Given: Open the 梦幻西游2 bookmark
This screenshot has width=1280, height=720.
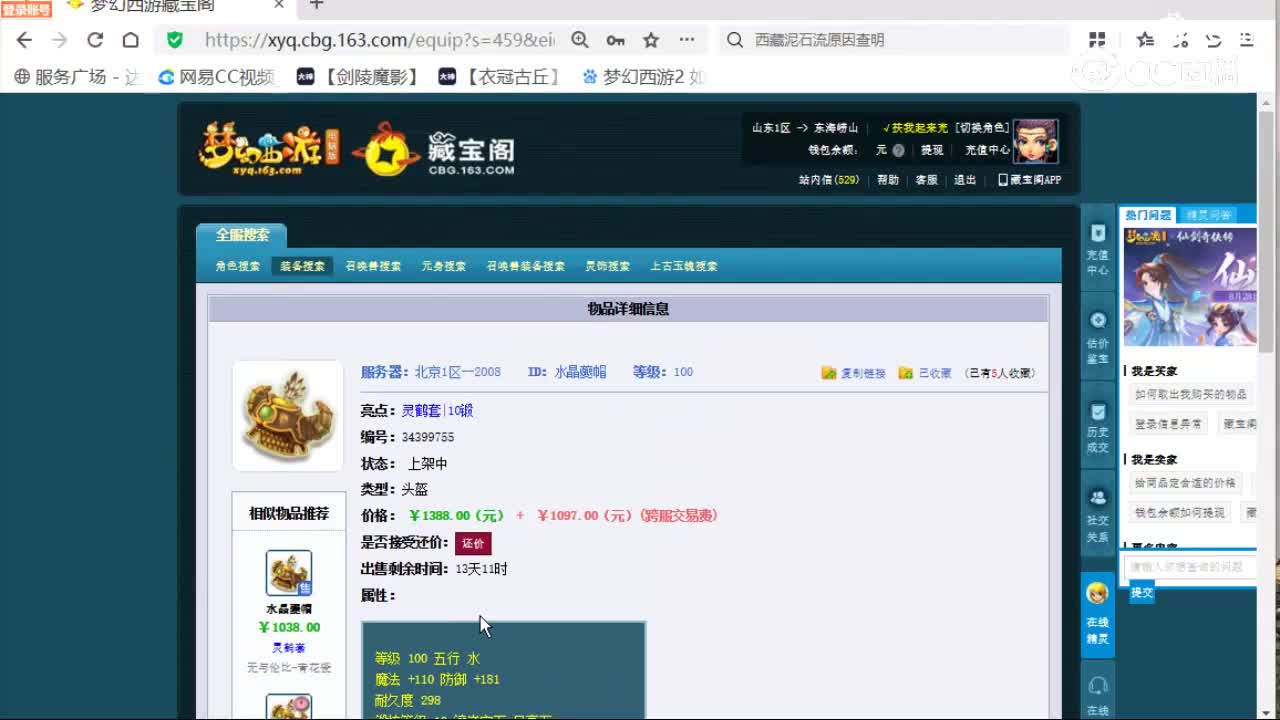Looking at the screenshot, I should coord(643,77).
